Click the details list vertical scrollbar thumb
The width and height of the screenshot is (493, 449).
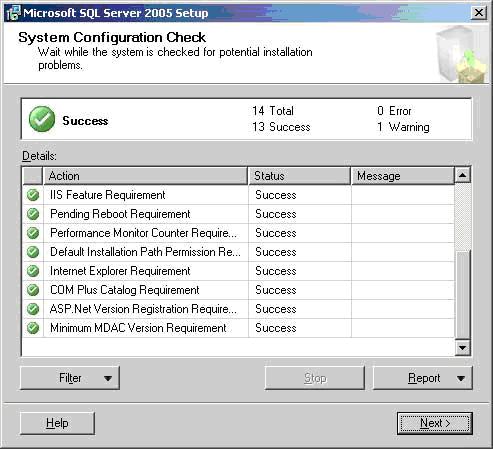click(x=463, y=295)
